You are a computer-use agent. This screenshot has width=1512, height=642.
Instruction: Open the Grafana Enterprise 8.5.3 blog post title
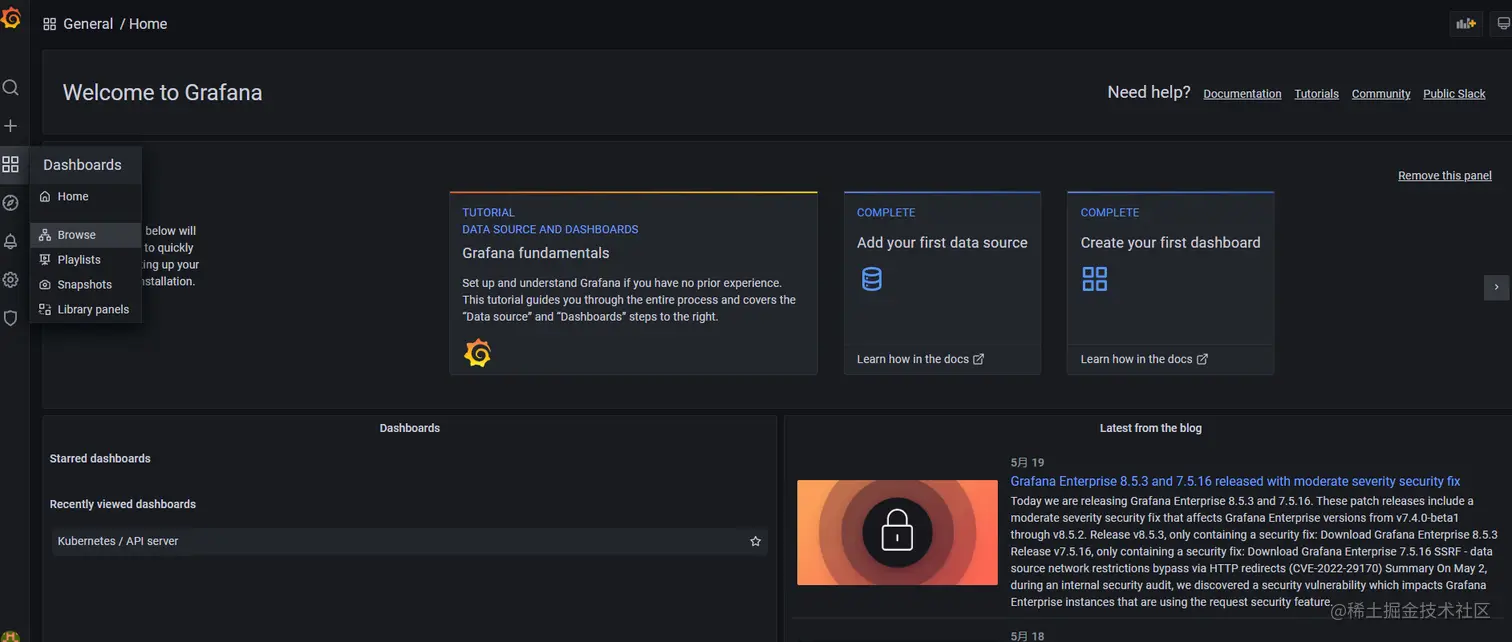pos(1235,481)
